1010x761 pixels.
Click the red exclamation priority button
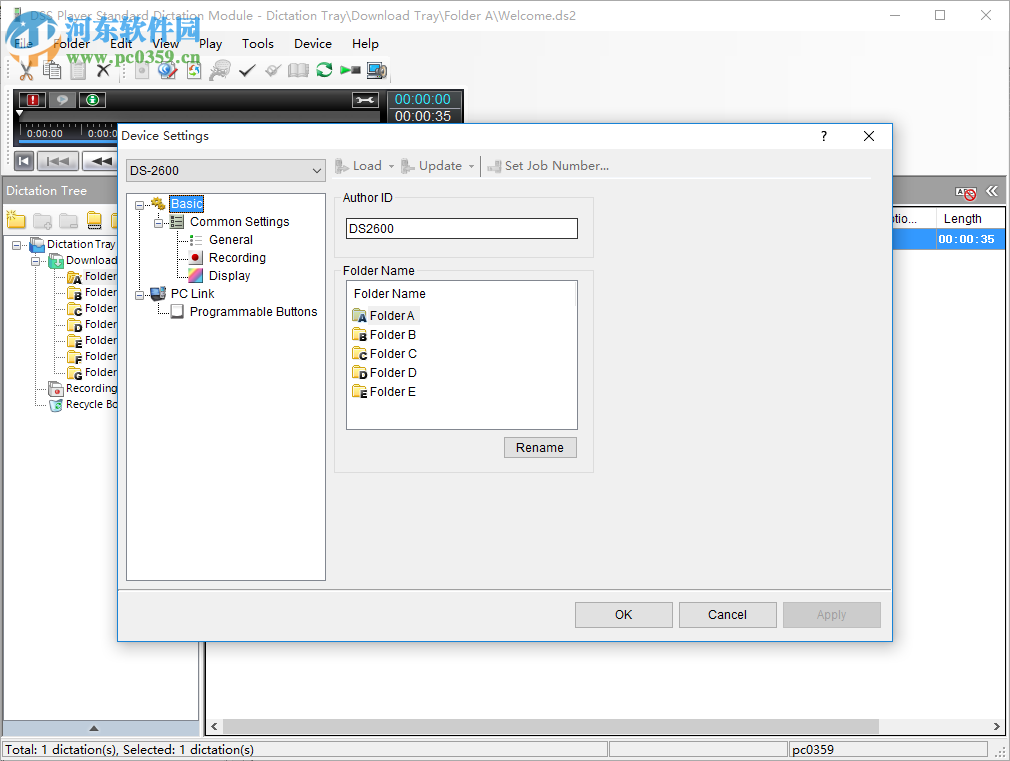[x=32, y=100]
